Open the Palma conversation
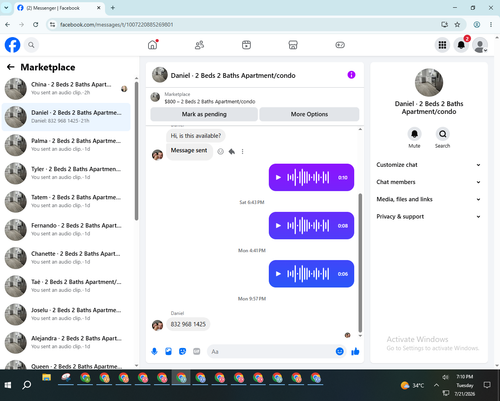The height and width of the screenshot is (401, 500). coord(66,145)
